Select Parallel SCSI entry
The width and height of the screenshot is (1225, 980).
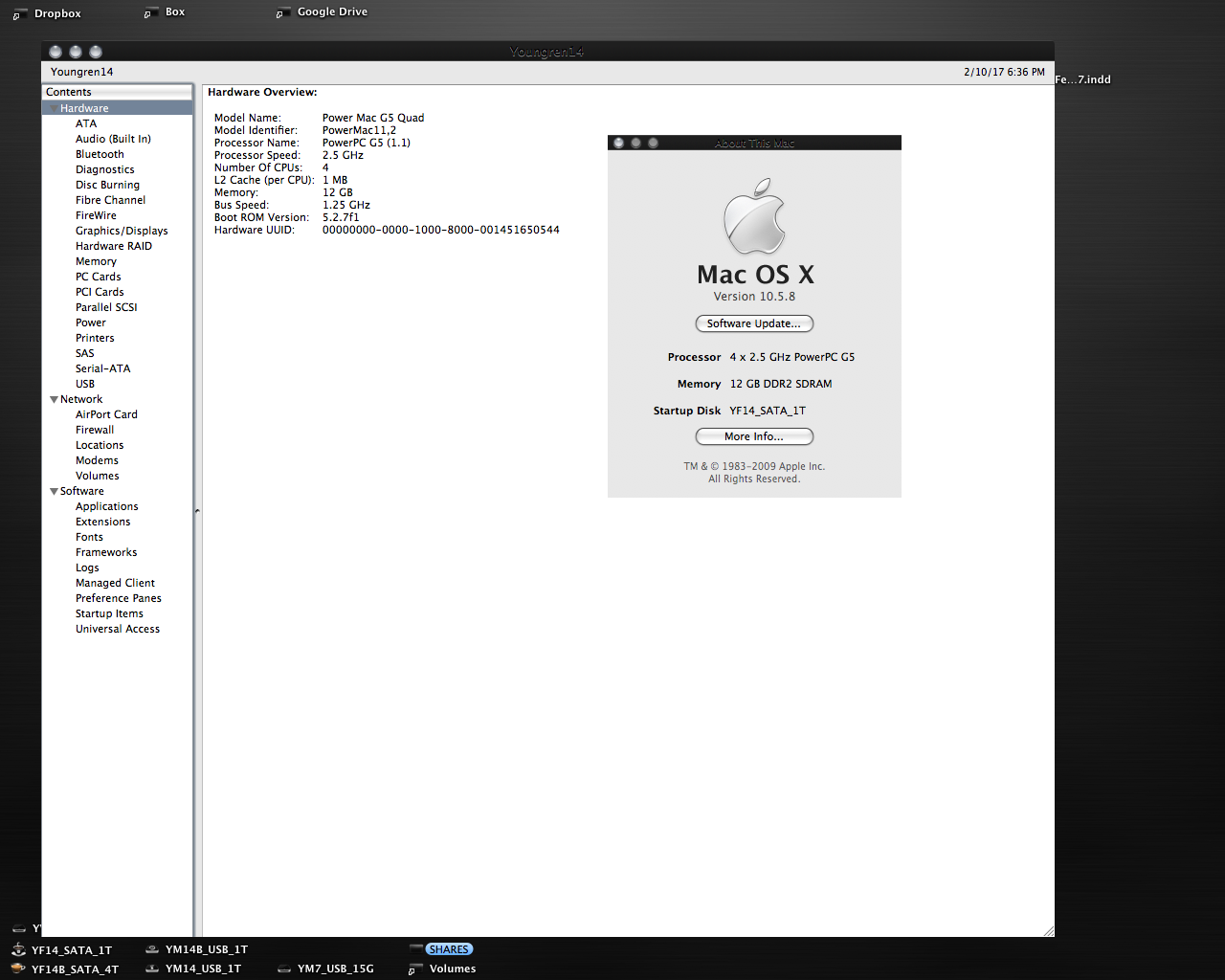click(106, 307)
